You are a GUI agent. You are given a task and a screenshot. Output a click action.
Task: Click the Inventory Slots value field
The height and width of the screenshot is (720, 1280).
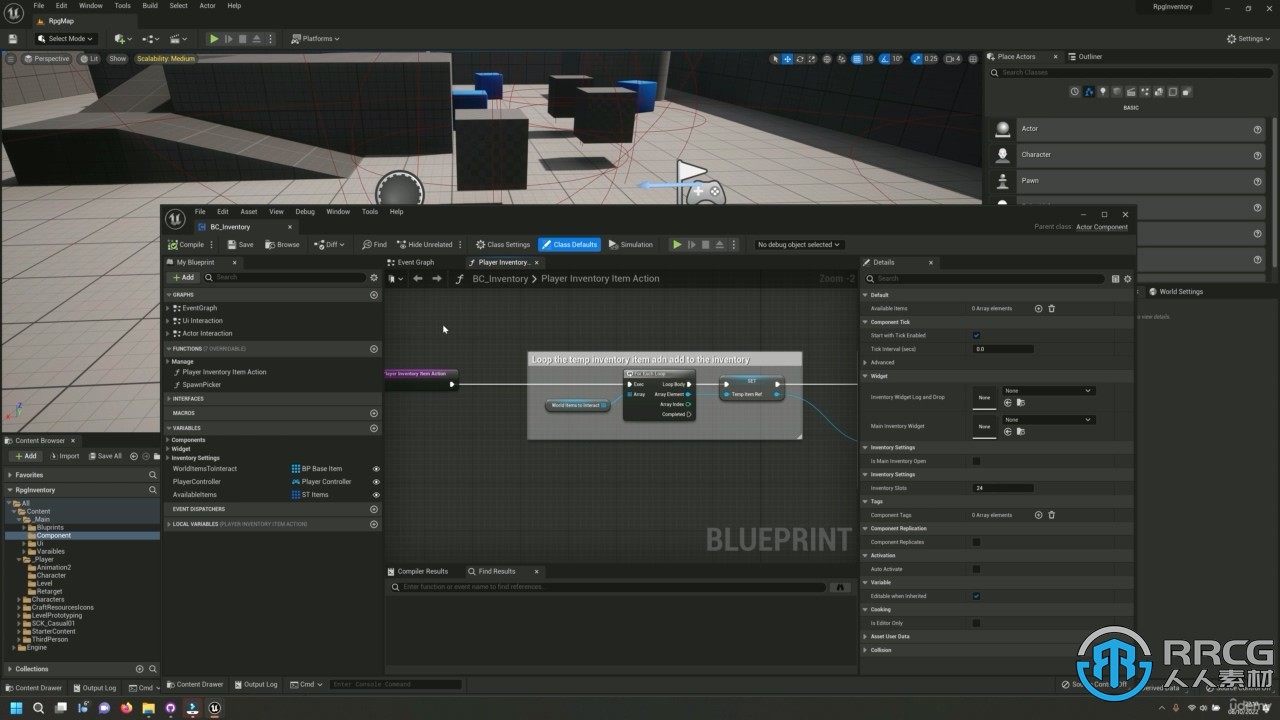1003,488
